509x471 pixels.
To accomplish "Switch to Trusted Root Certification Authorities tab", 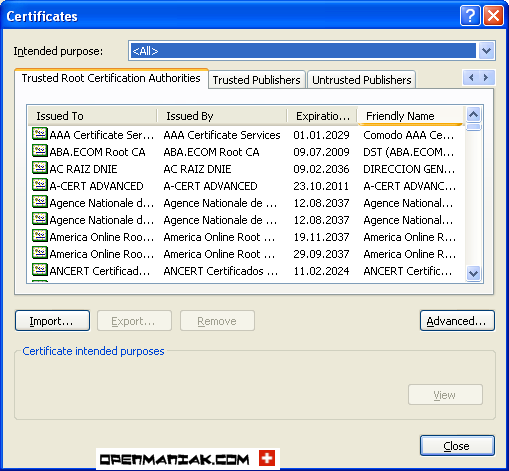I will pyautogui.click(x=111, y=78).
